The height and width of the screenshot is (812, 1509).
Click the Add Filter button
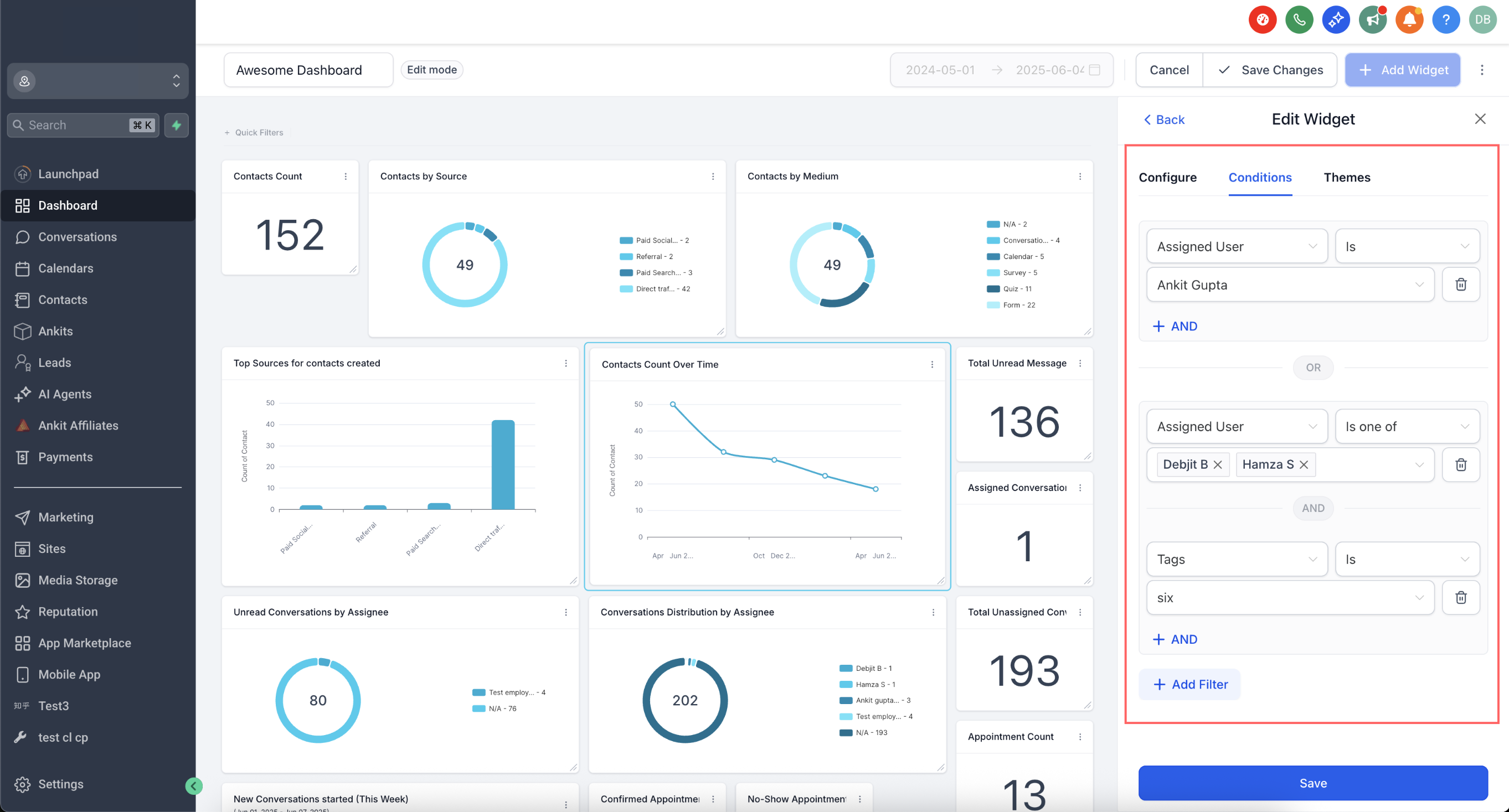pyautogui.click(x=1189, y=684)
